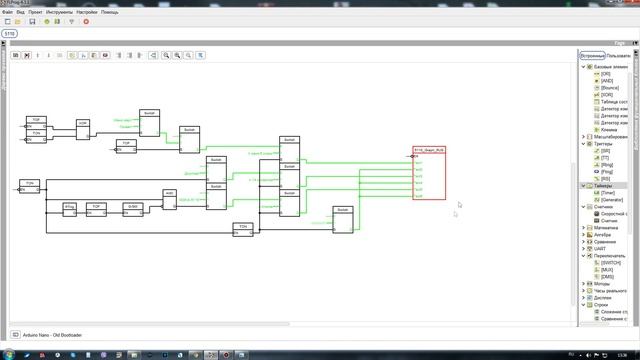Click the Open project folder icon
This screenshot has width=640, height=360.
(18, 22)
